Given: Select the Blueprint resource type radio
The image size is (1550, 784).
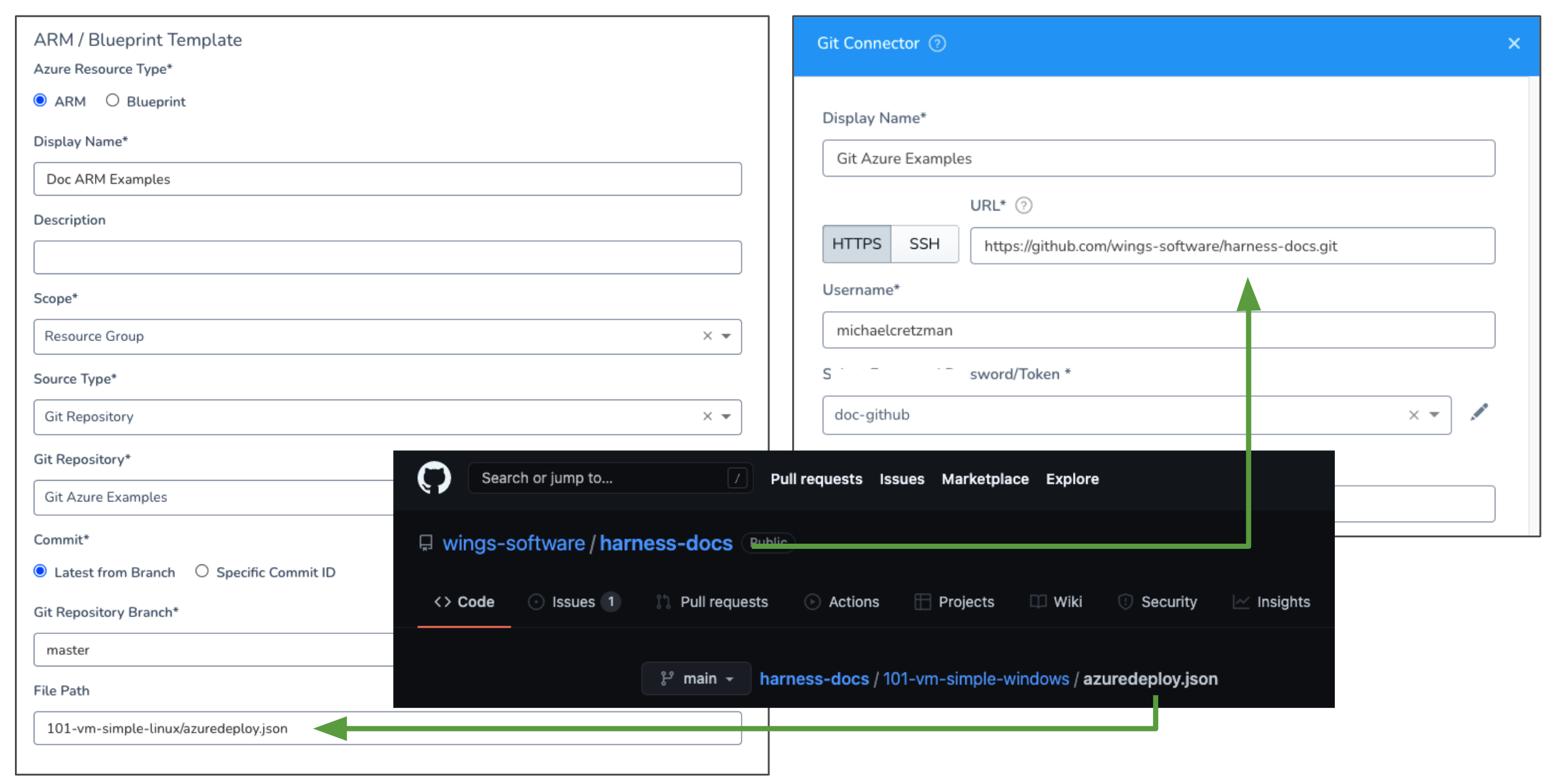Looking at the screenshot, I should [112, 101].
